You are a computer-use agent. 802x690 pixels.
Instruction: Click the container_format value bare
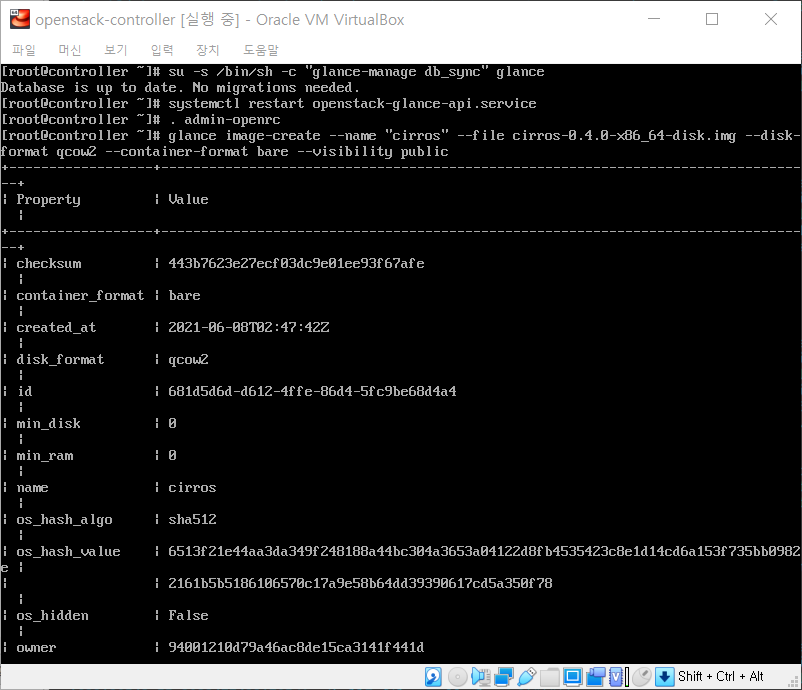pyautogui.click(x=184, y=296)
